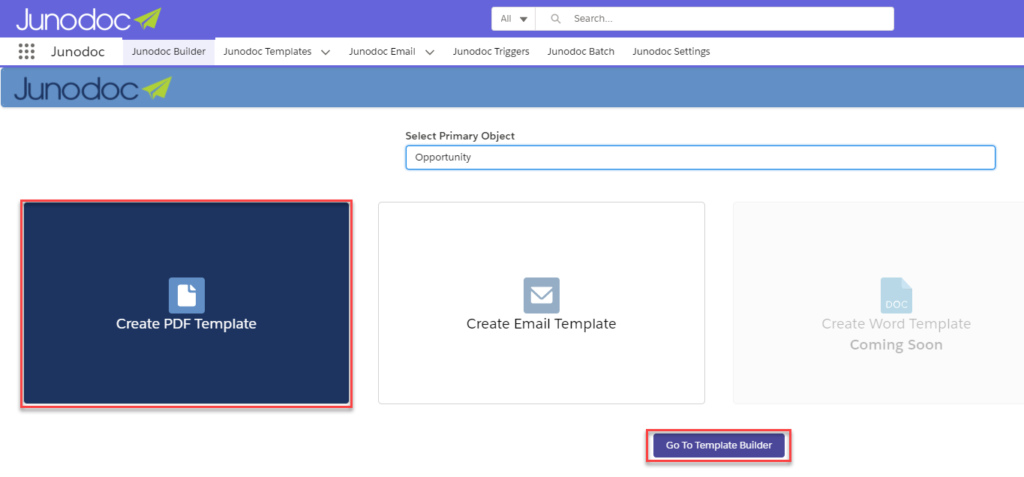Click the Junodoc logo in blue banner
Screen dimensions: 1024x477
click(x=93, y=88)
